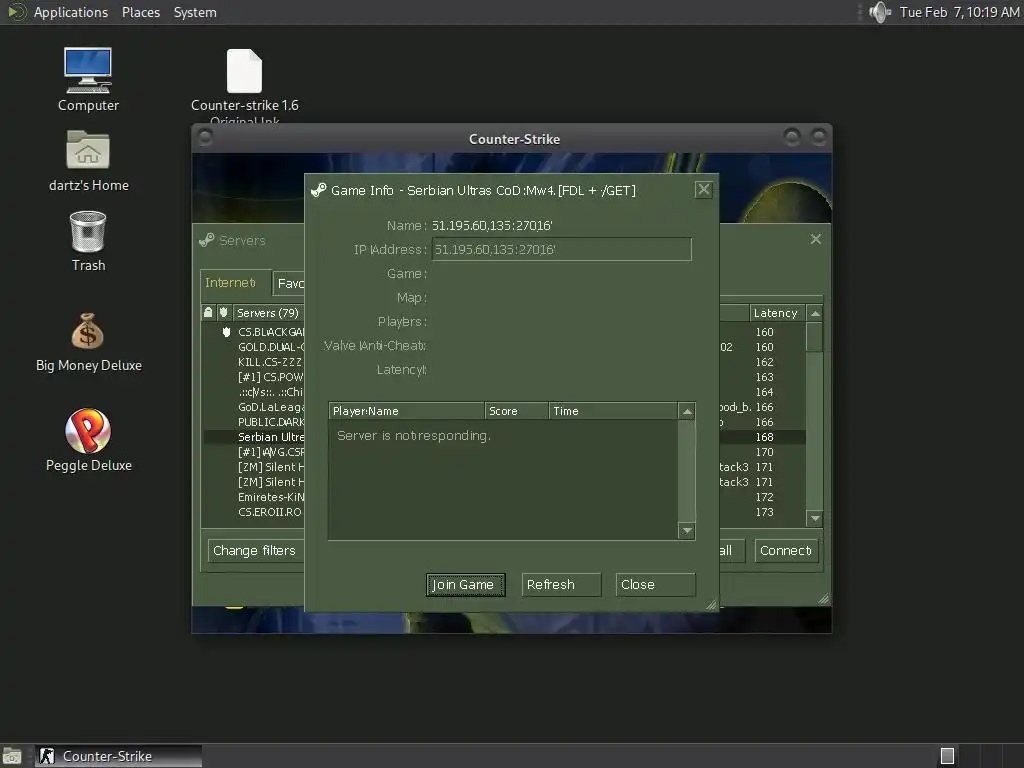Sort player list by Score column
The height and width of the screenshot is (768, 1024).
click(516, 411)
